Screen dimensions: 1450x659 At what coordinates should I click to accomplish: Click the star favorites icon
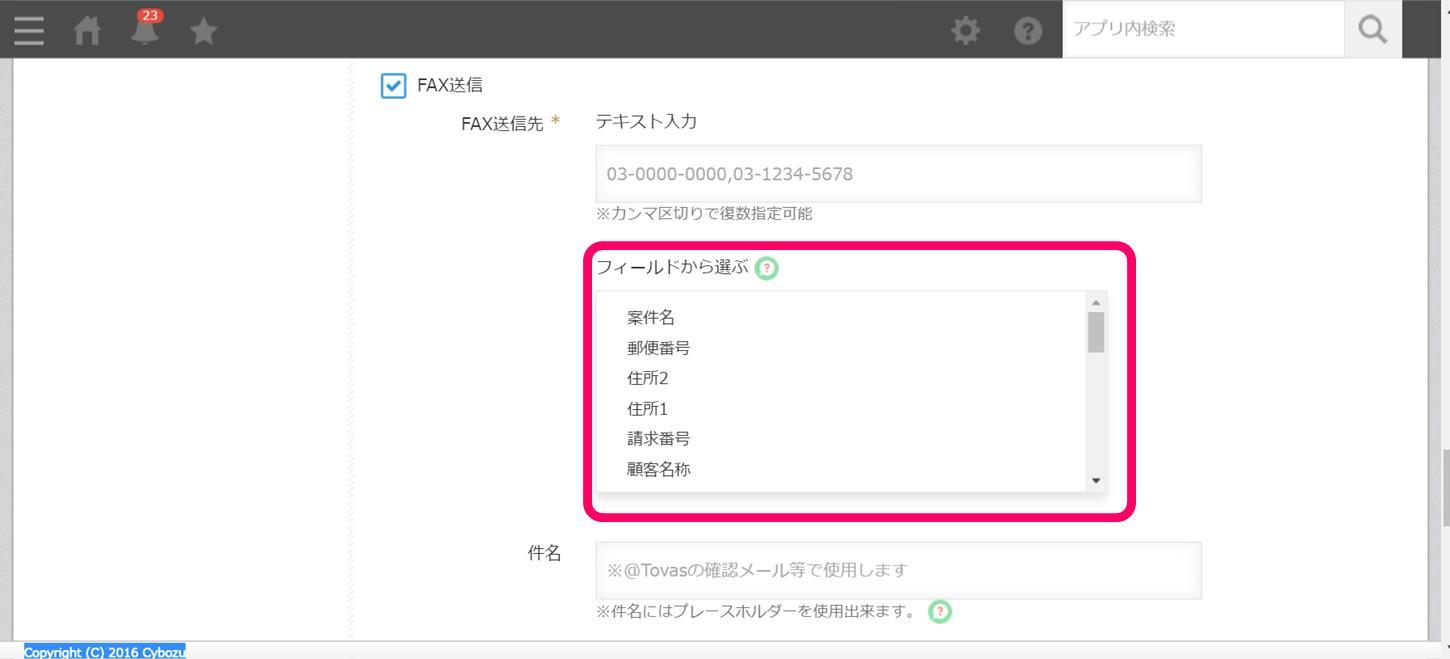(203, 30)
